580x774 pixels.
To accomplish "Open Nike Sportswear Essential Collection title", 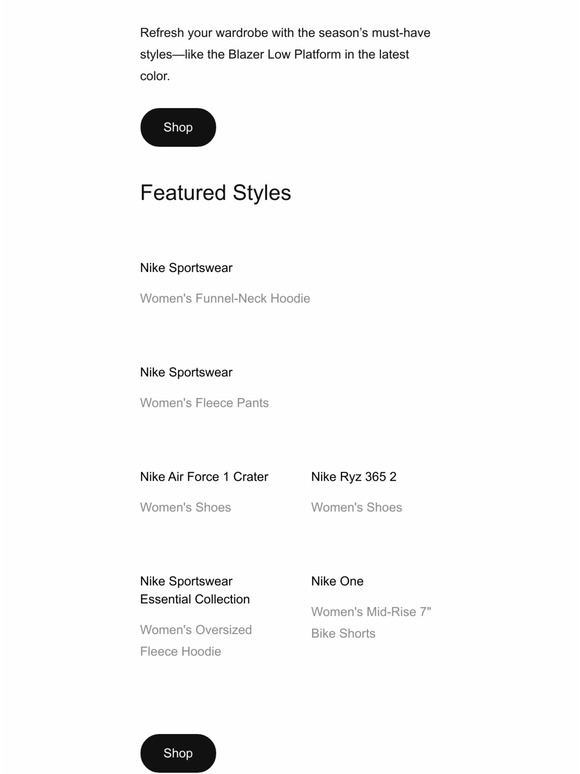I will pyautogui.click(x=195, y=590).
